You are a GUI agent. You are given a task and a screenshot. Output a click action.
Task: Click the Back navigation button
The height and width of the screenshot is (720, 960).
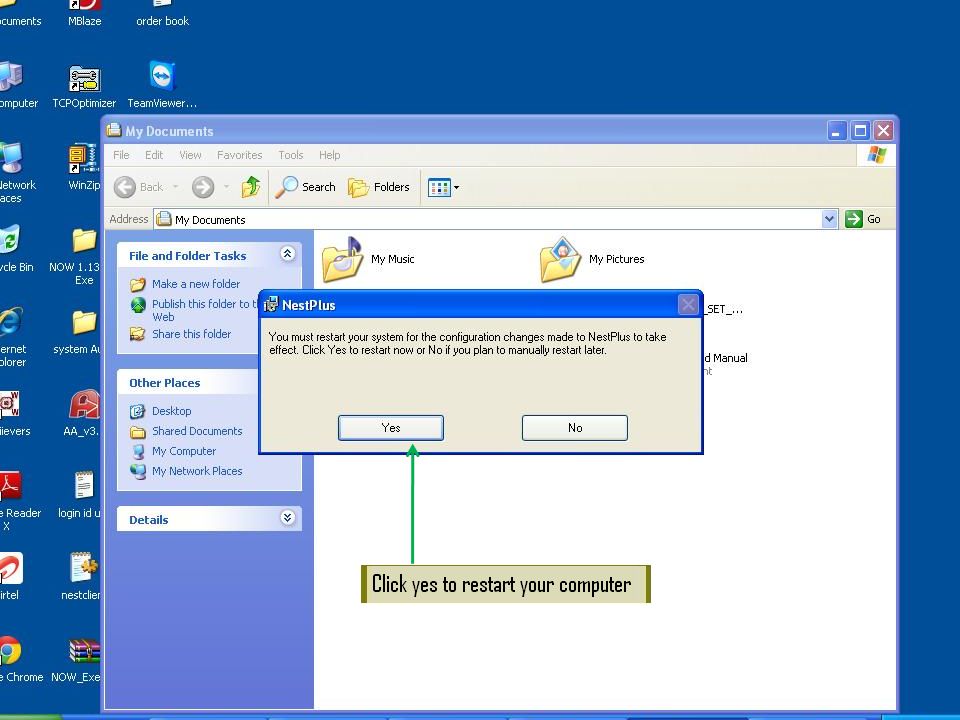tap(139, 187)
